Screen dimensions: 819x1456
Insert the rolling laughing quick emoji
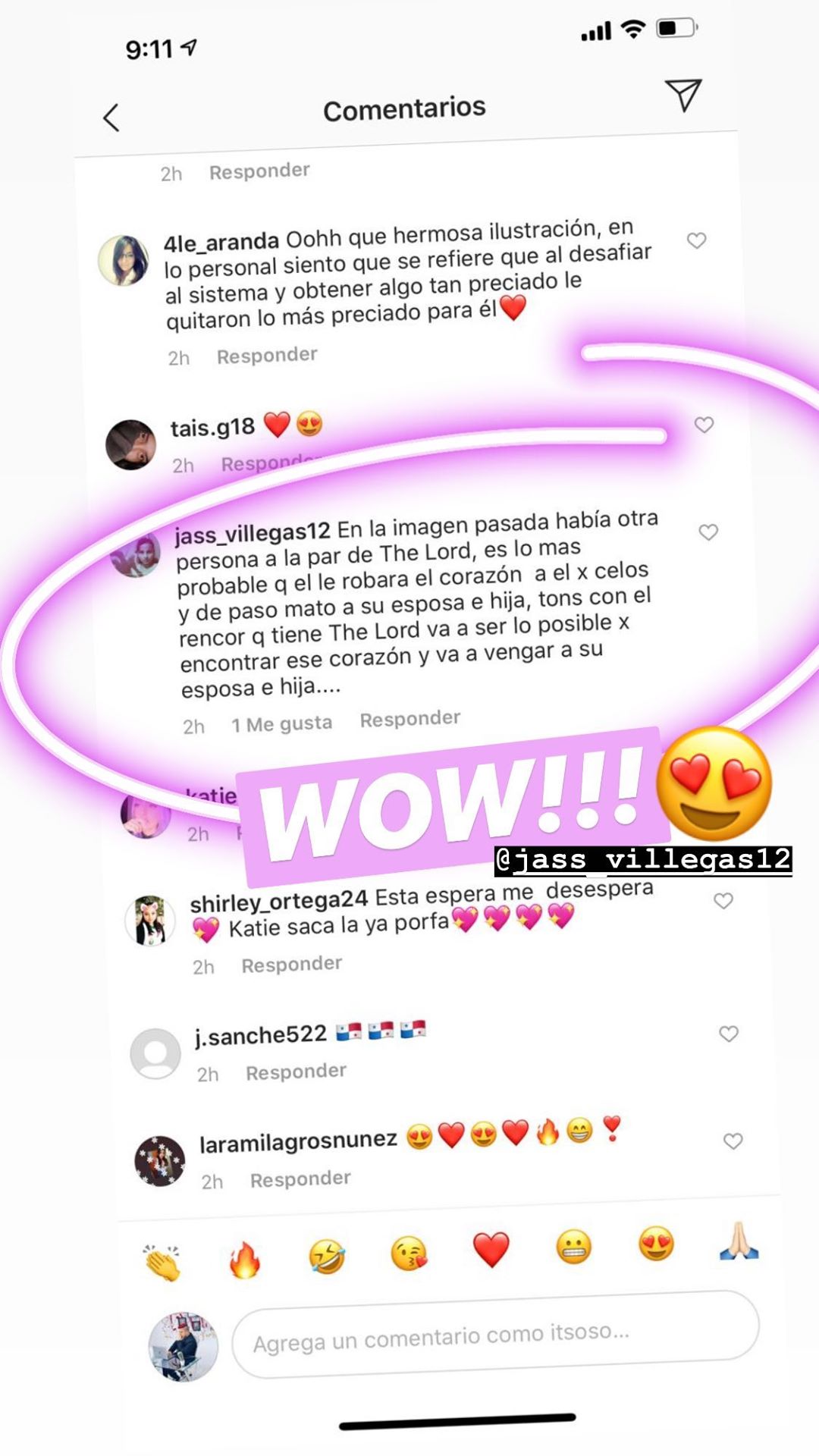(327, 1257)
